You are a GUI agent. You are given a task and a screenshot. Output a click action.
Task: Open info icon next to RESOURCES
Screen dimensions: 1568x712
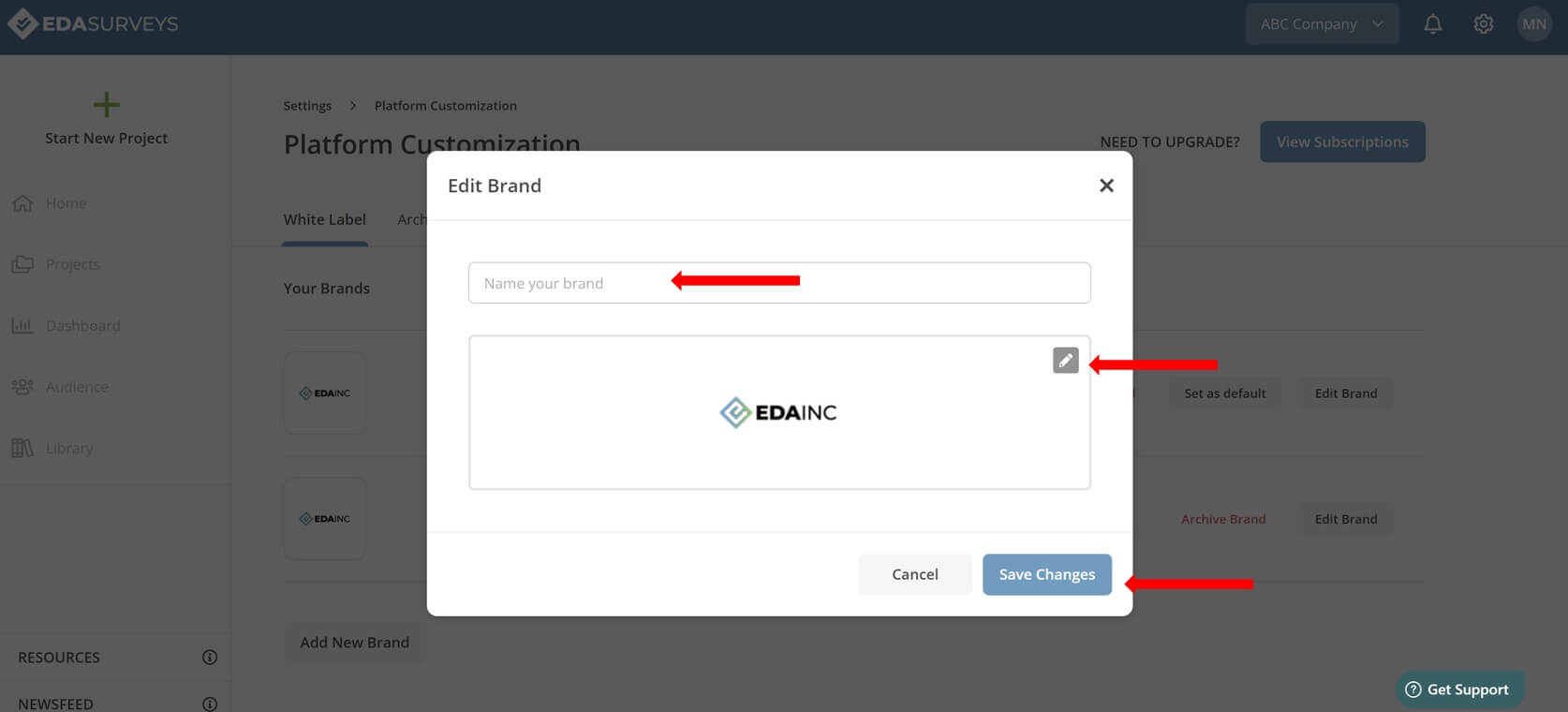(210, 658)
